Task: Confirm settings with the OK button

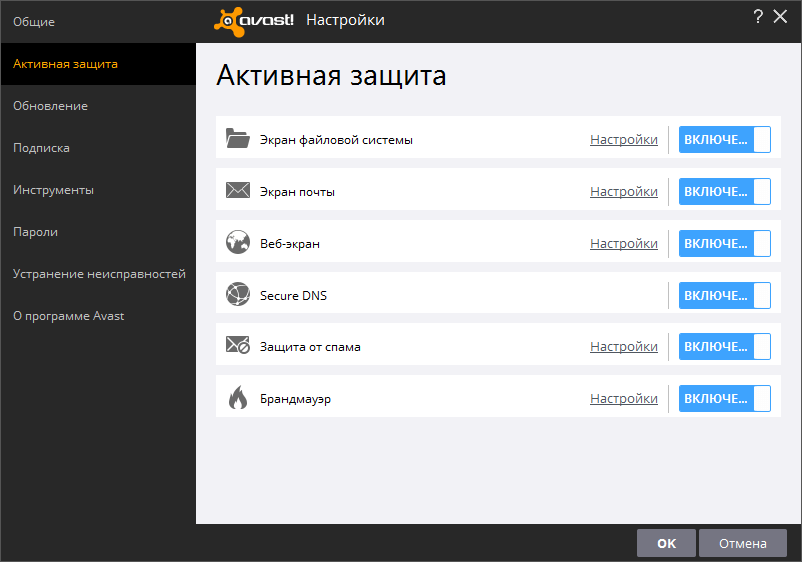Action: click(666, 543)
